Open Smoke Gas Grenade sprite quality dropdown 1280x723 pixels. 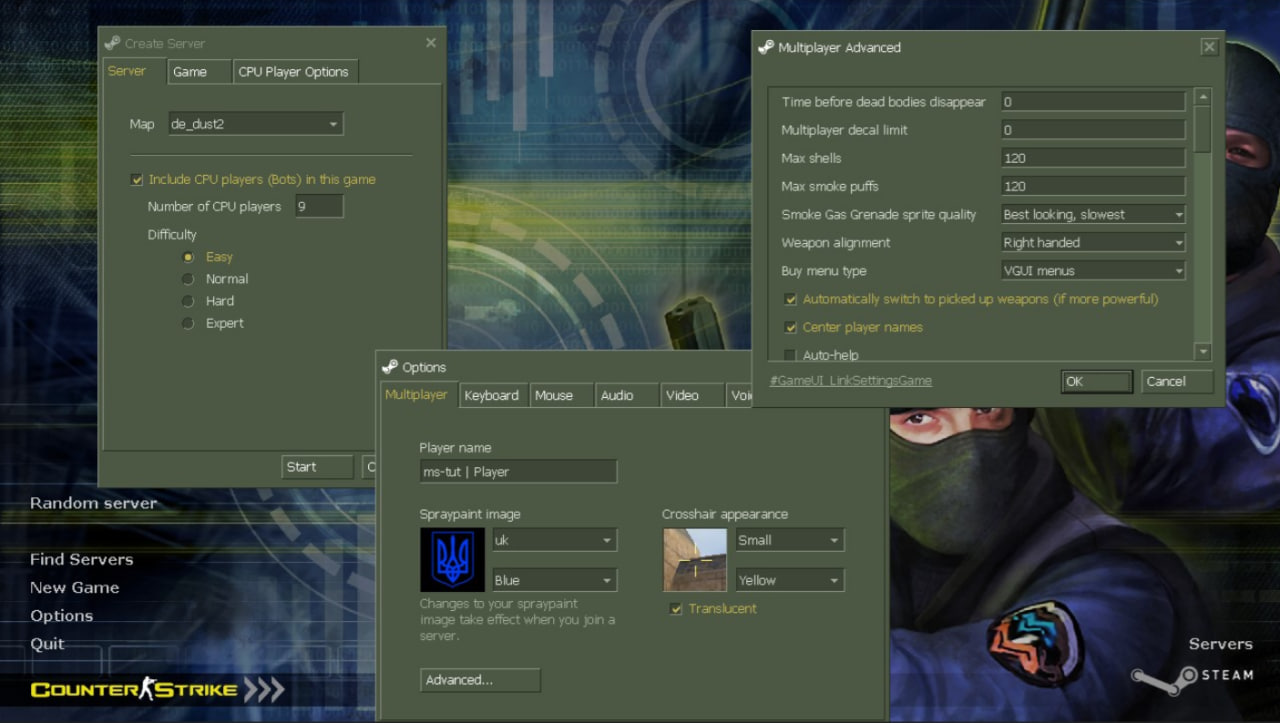pos(1093,214)
